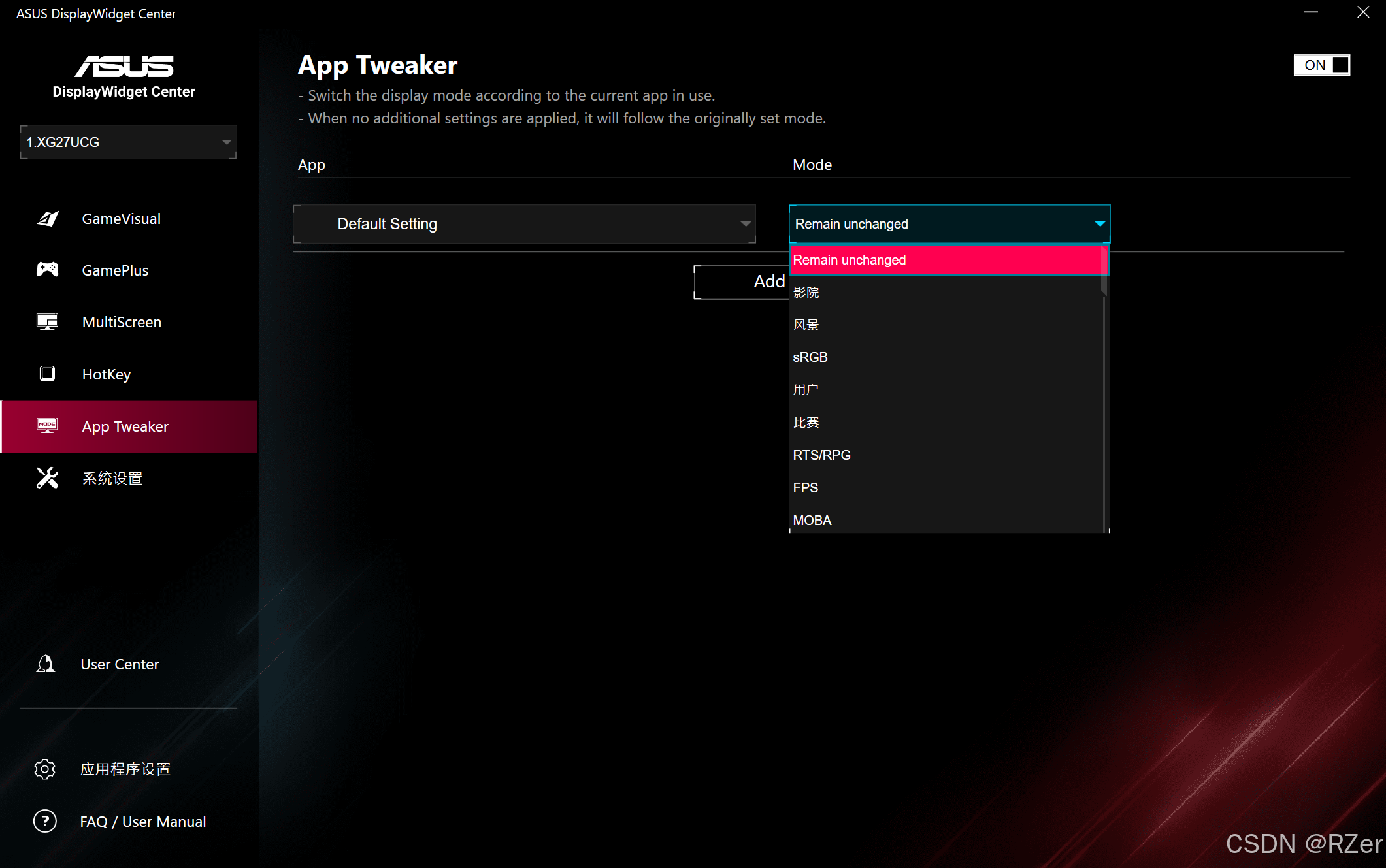The image size is (1386, 868).
Task: Close the DisplayWidget Center window
Action: point(1363,12)
